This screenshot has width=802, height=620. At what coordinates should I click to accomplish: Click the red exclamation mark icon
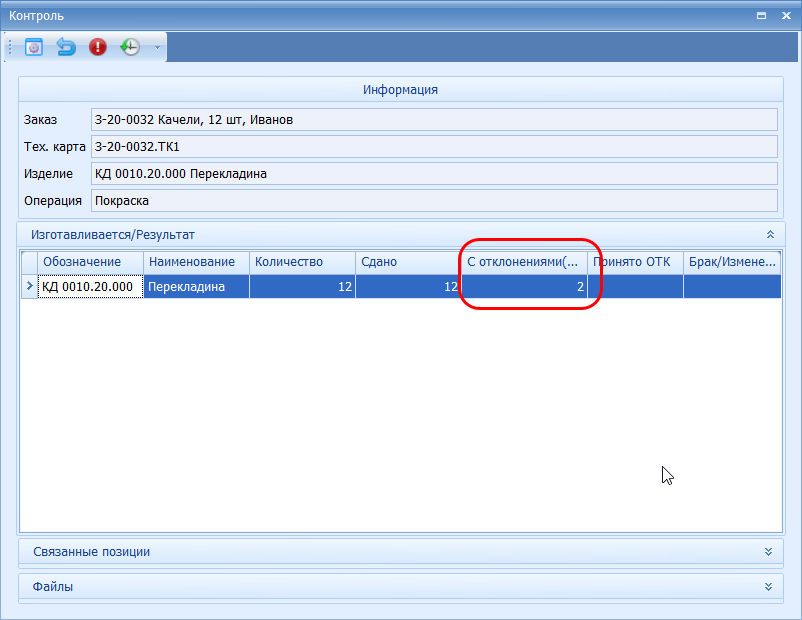[x=98, y=47]
